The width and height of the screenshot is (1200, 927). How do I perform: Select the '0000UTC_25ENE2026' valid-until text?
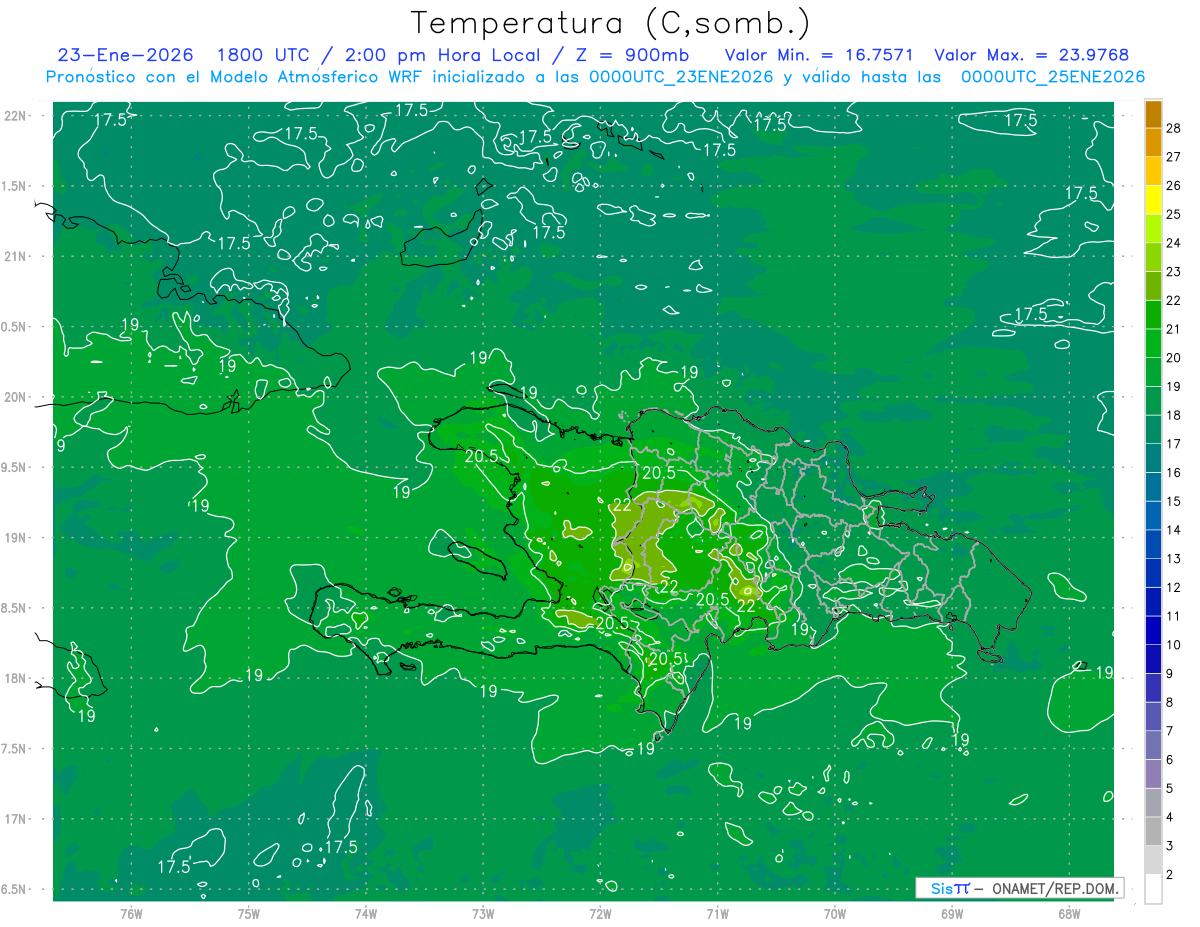(x=1053, y=77)
